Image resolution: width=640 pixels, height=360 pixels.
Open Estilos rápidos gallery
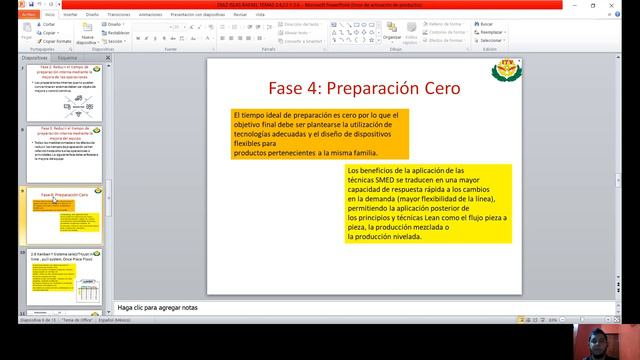411,33
